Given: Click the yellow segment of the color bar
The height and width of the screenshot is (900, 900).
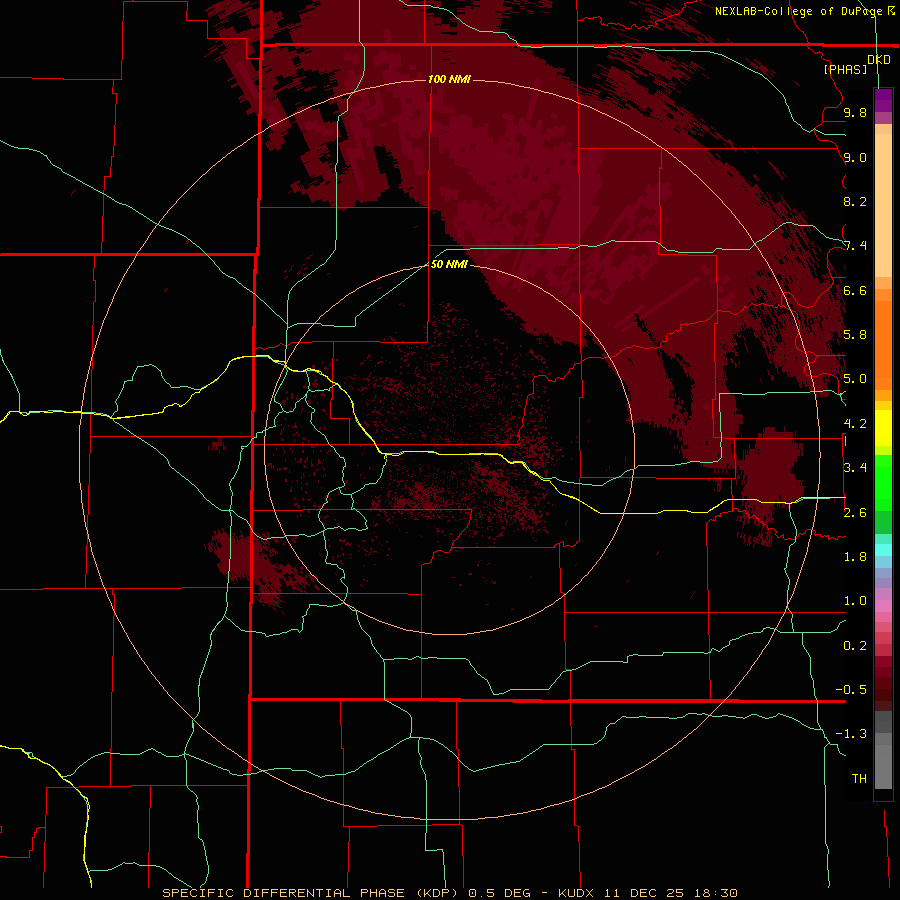Looking at the screenshot, I should coord(883,428).
